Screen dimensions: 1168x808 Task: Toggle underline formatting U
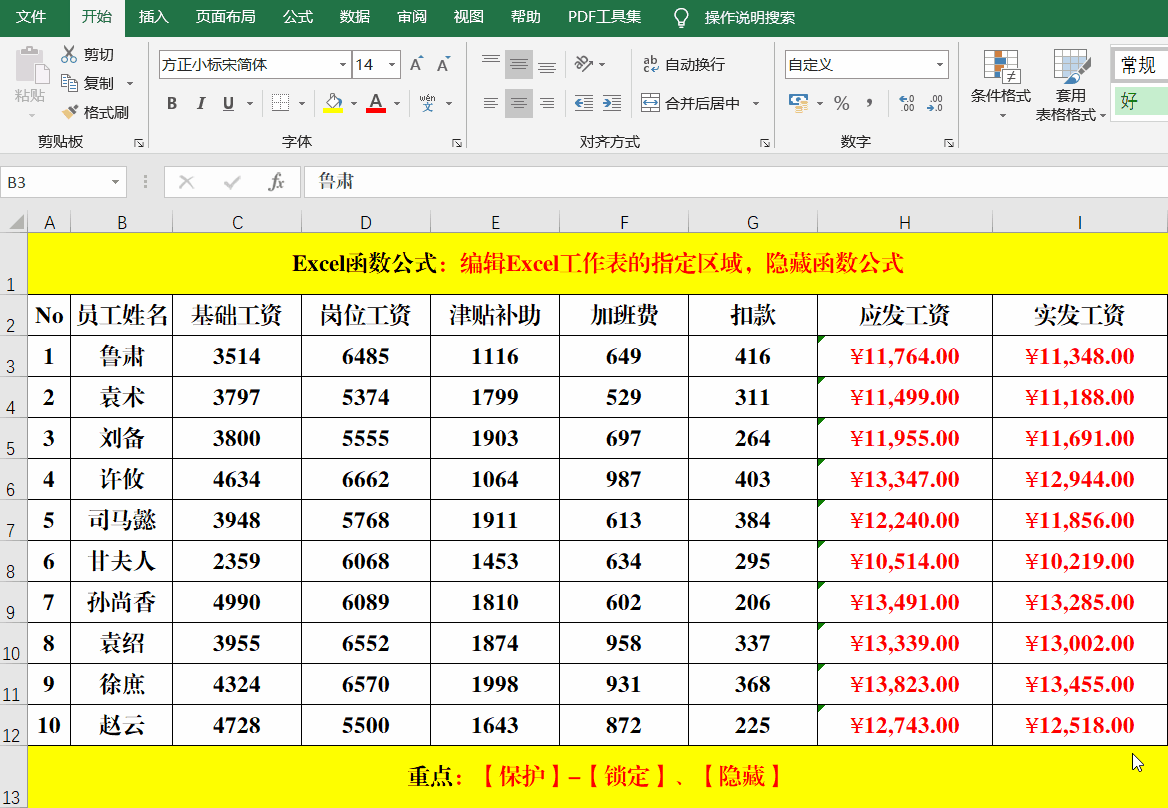click(229, 104)
